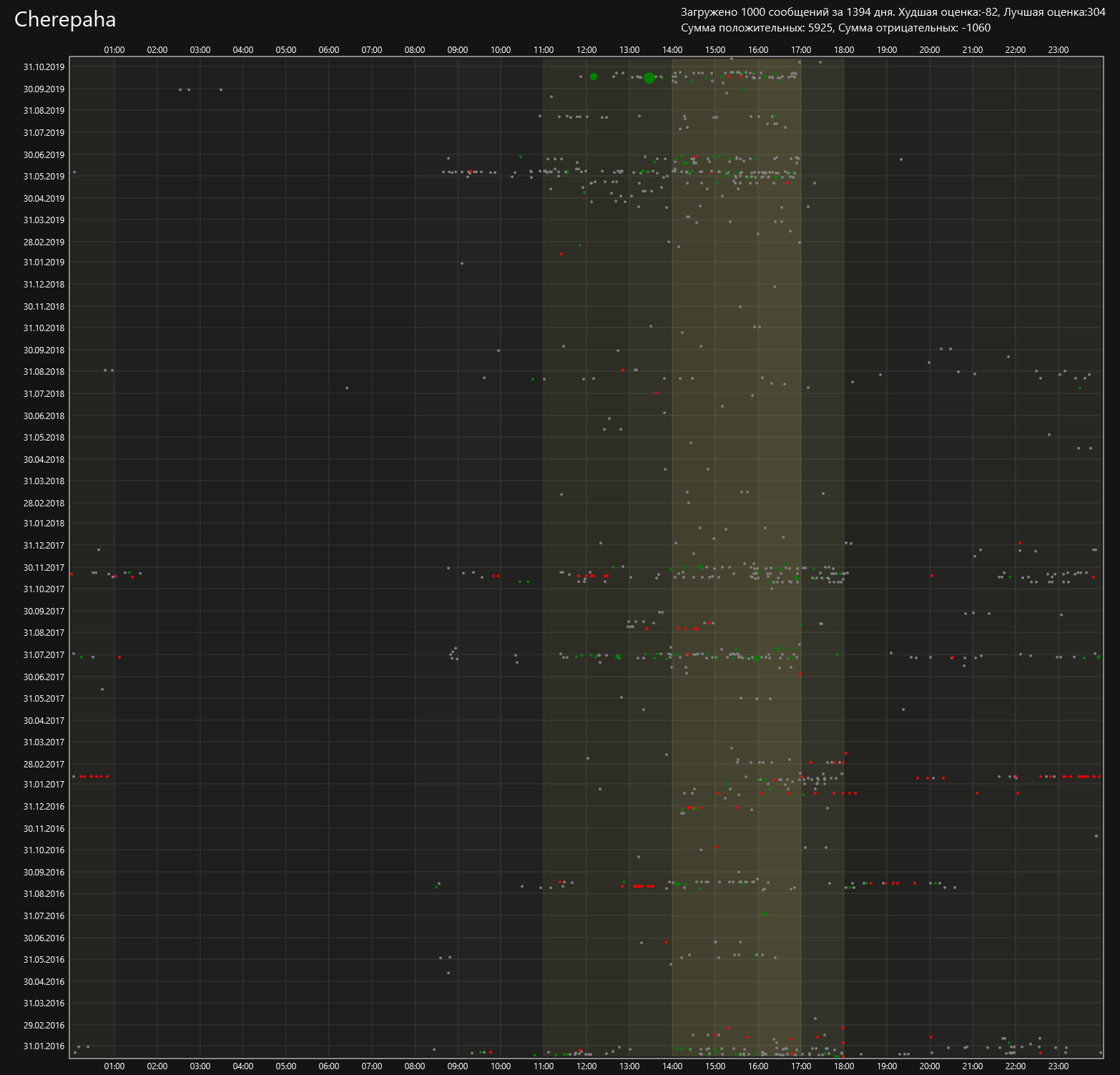Click the 31.07.2017 date label
The width and height of the screenshot is (1120, 1075).
click(44, 655)
